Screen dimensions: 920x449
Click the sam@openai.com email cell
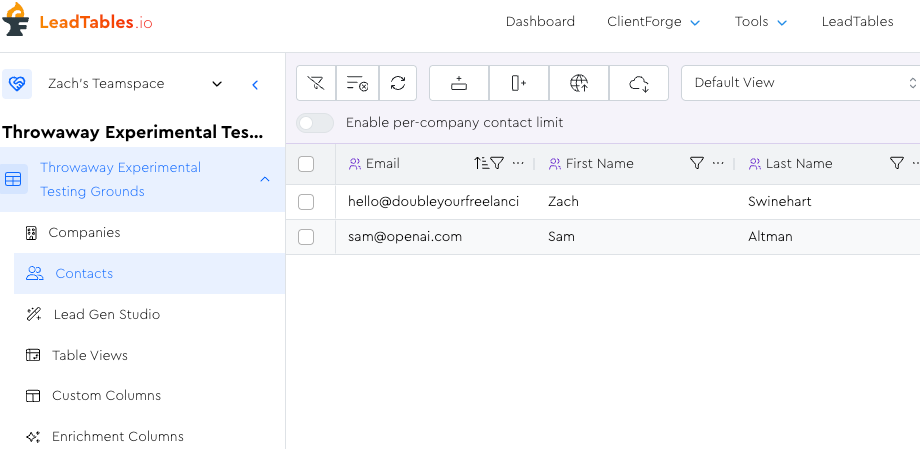coord(405,237)
